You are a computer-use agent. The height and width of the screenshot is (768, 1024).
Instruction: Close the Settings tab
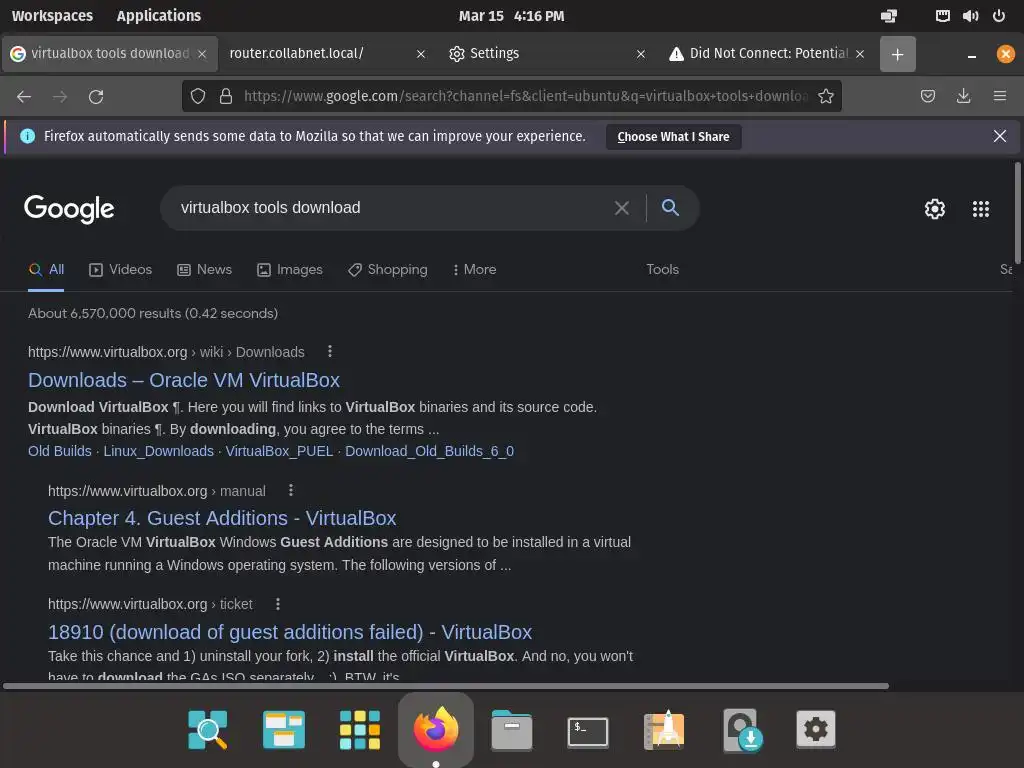click(x=641, y=54)
